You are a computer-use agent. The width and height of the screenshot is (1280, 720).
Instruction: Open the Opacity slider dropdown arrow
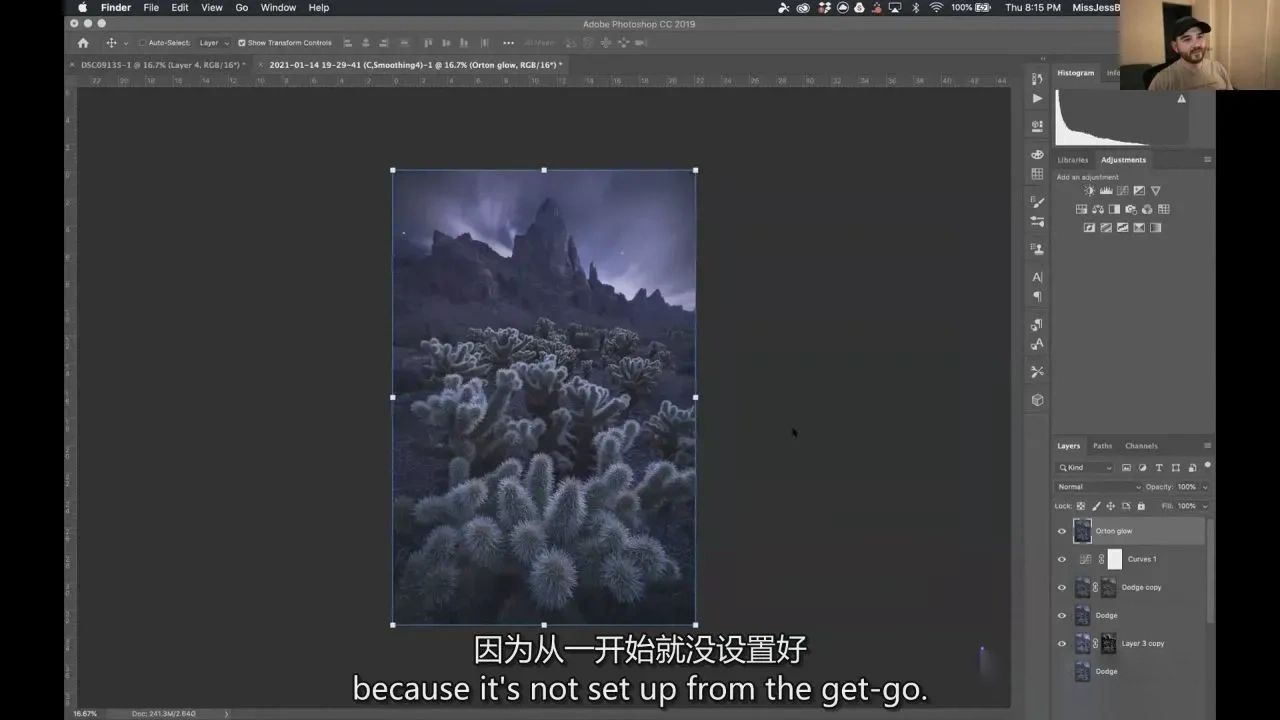tap(1204, 487)
